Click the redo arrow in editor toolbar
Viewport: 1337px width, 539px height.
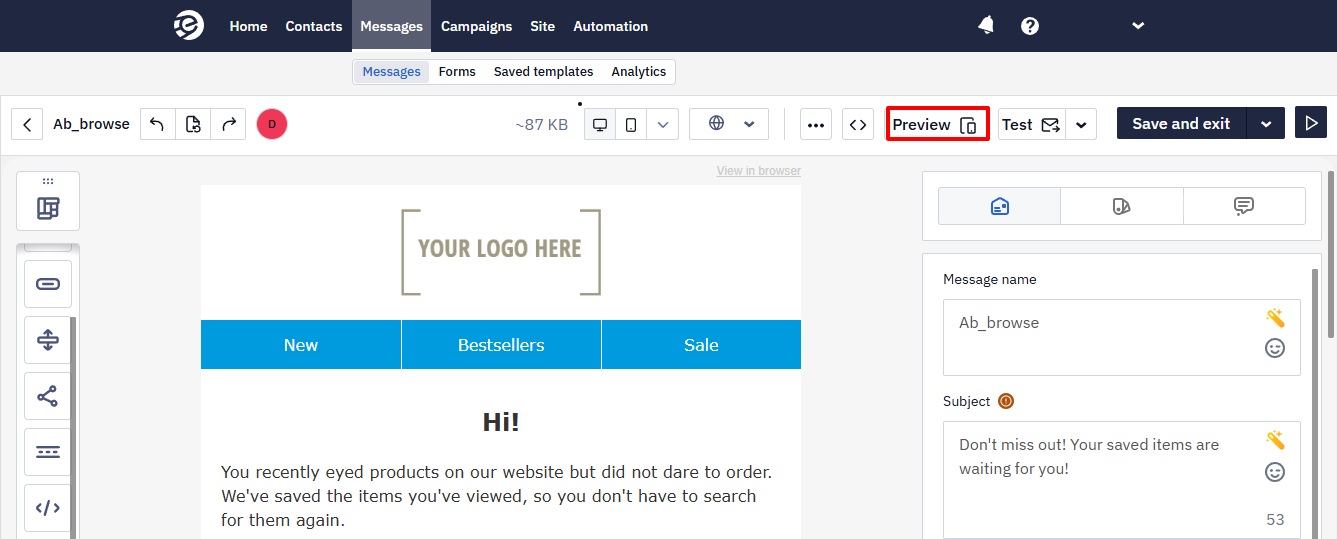(x=228, y=124)
